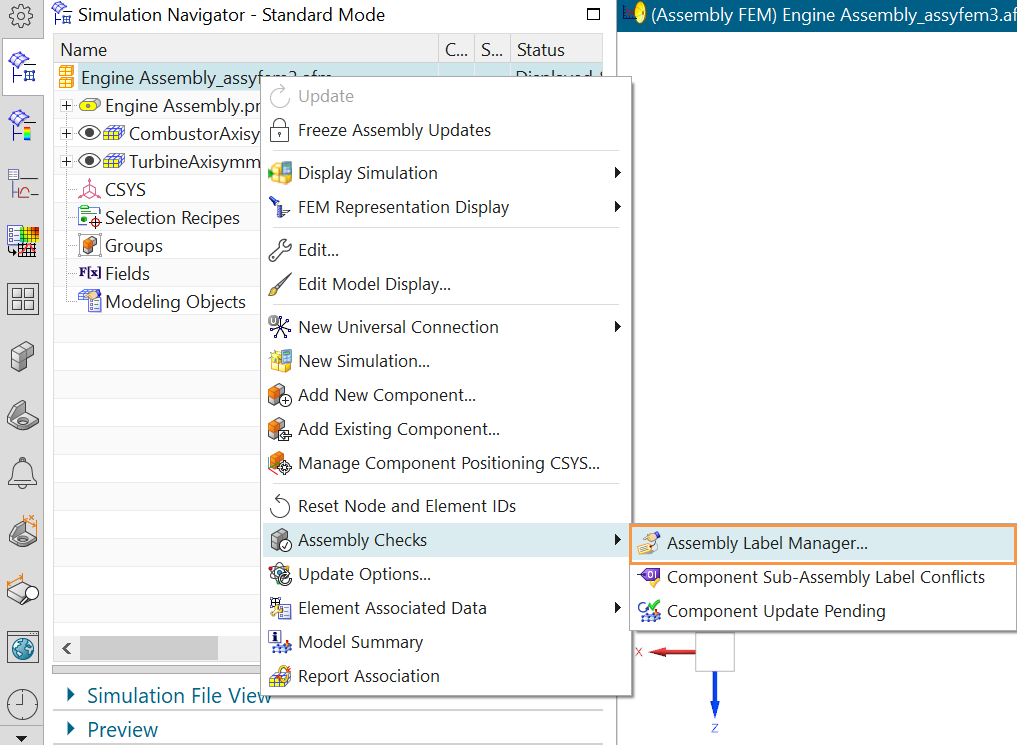Image resolution: width=1017 pixels, height=745 pixels.
Task: Click the Status column header
Action: [x=541, y=50]
